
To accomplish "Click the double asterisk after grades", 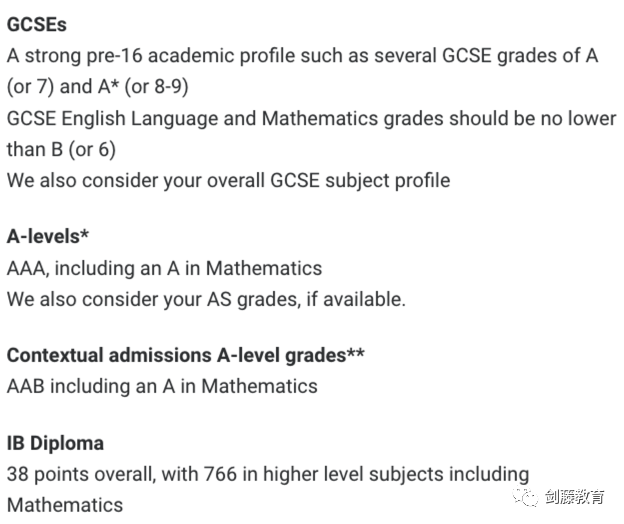I will (x=355, y=353).
